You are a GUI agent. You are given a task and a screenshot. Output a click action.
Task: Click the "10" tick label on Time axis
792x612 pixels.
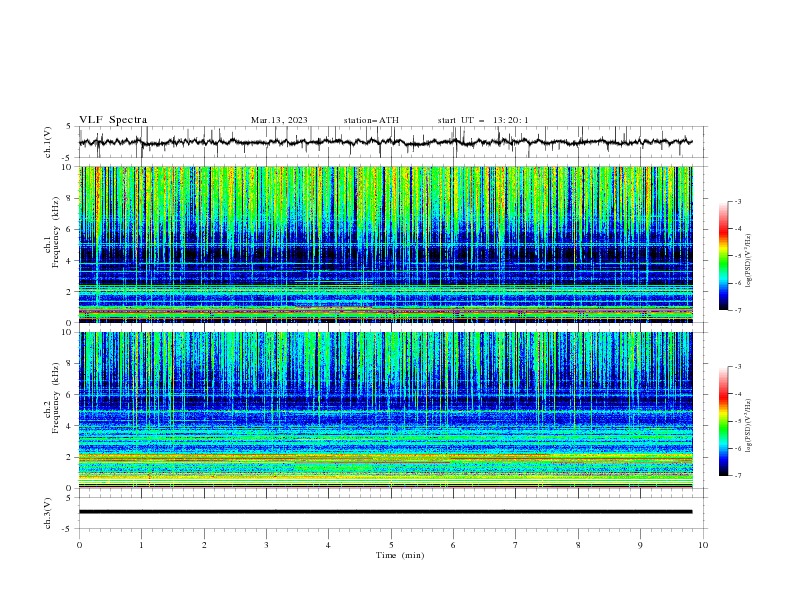click(x=703, y=545)
